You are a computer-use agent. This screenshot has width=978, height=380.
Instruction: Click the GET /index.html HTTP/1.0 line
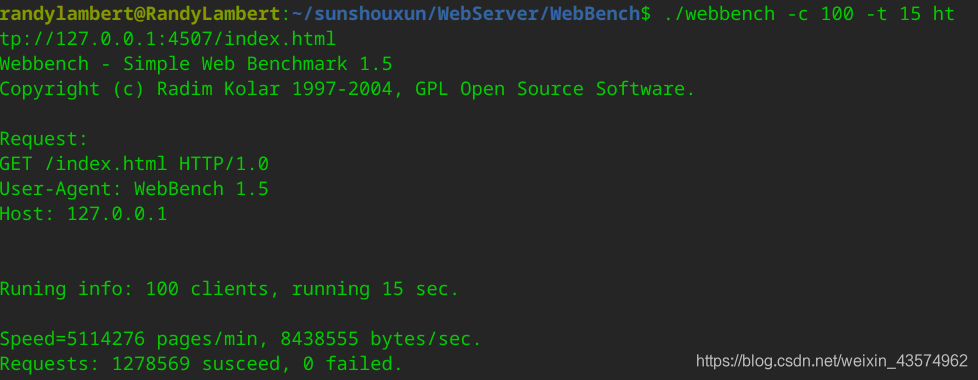134,164
